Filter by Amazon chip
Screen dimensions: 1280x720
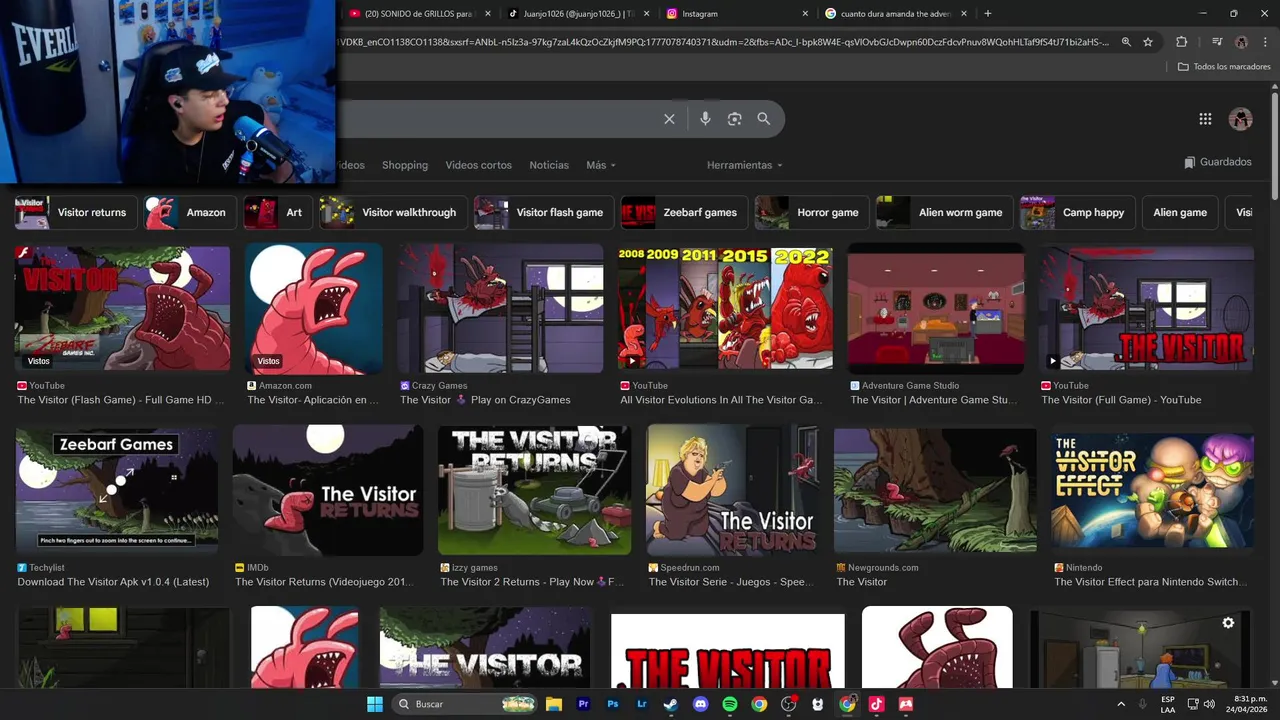[x=190, y=212]
